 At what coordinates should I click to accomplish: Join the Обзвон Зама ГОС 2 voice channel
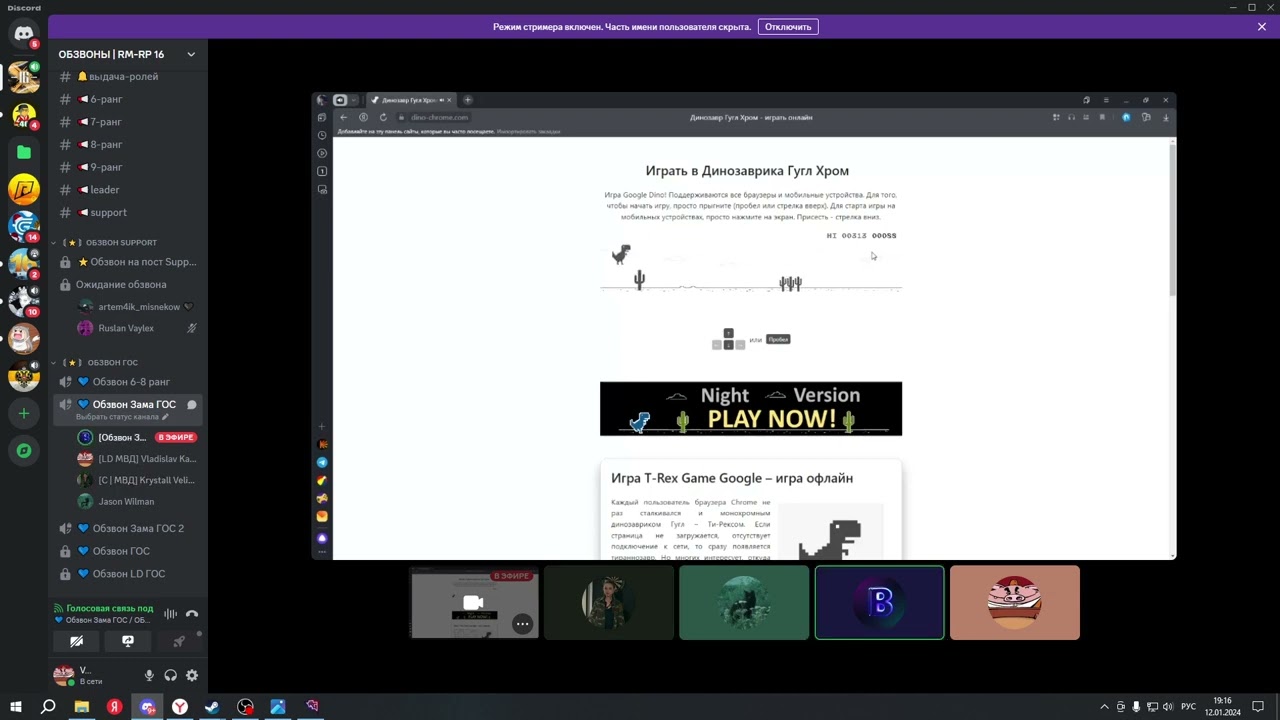tap(127, 528)
